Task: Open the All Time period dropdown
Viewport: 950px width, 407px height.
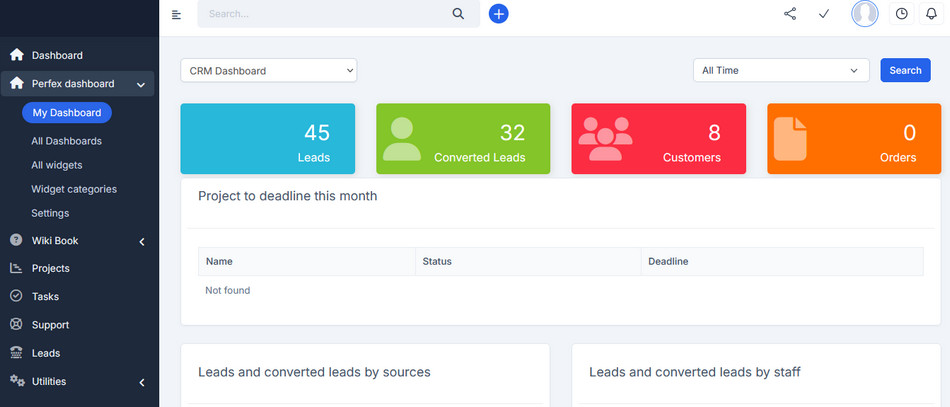Action: pos(781,70)
